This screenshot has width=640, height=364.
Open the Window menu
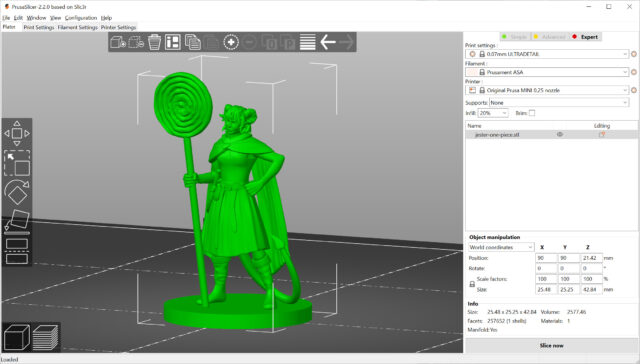[x=36, y=18]
